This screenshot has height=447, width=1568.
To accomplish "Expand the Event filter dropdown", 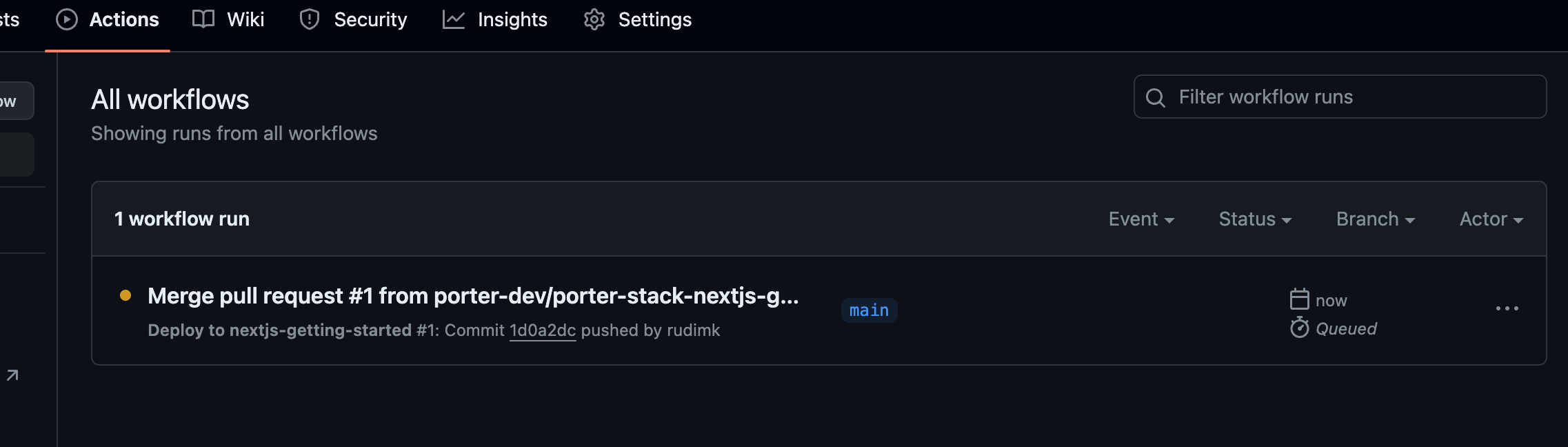I will point(1141,219).
